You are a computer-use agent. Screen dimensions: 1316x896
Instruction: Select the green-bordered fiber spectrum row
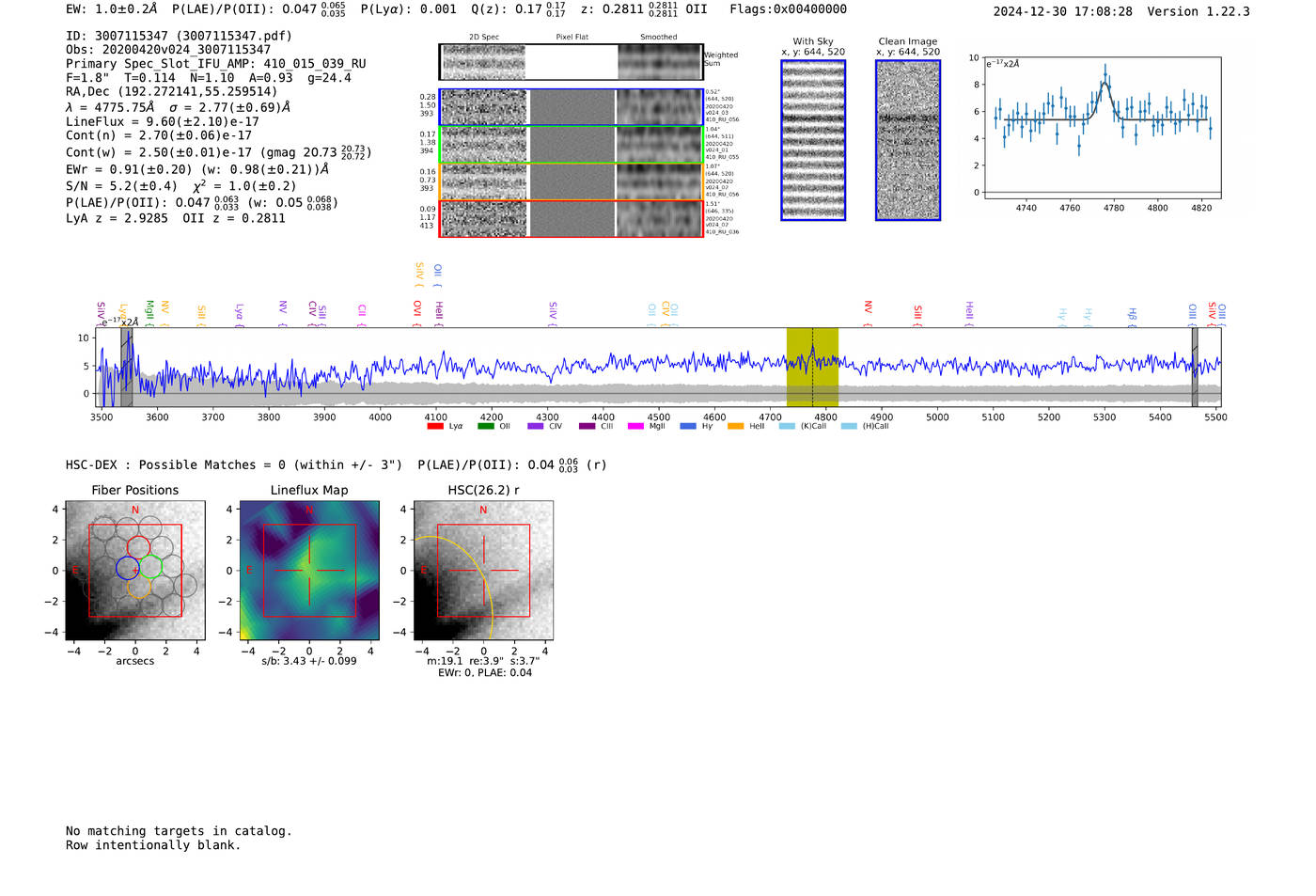(x=571, y=145)
